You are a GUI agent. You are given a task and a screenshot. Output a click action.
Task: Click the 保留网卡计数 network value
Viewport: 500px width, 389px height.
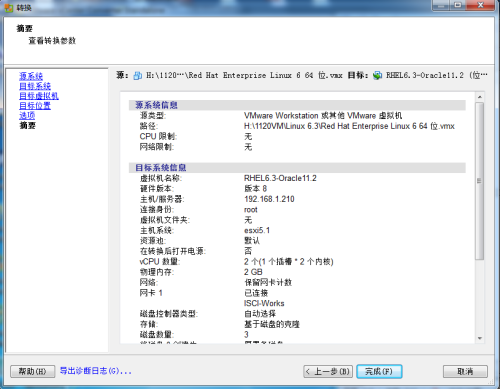(x=268, y=283)
